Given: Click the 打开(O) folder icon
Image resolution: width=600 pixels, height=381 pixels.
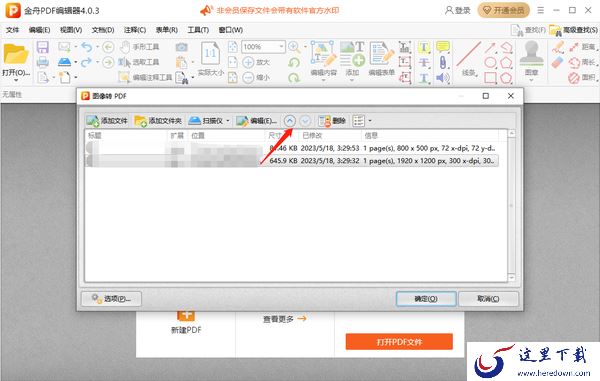Looking at the screenshot, I should pyautogui.click(x=16, y=54).
